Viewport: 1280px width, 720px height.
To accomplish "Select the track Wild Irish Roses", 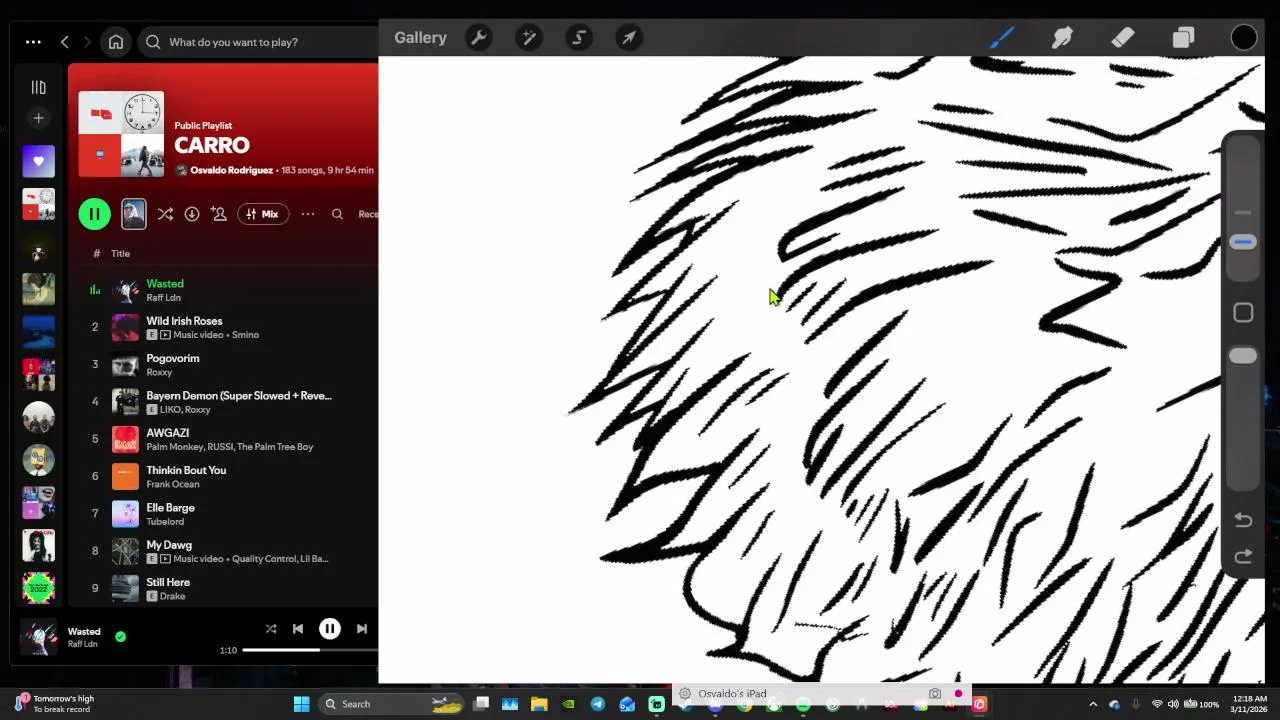I will tap(184, 321).
